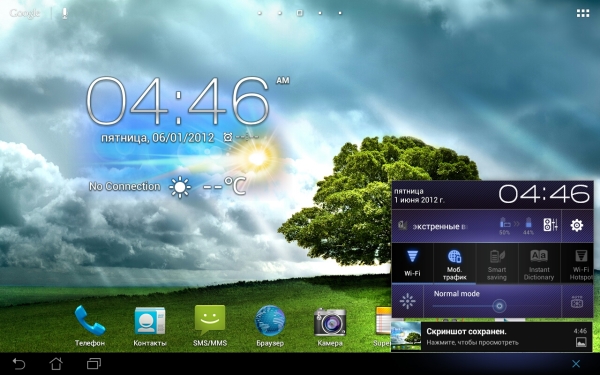The height and width of the screenshot is (375, 600).
Task: Open the Скриншот сохранен notification
Action: (x=491, y=336)
